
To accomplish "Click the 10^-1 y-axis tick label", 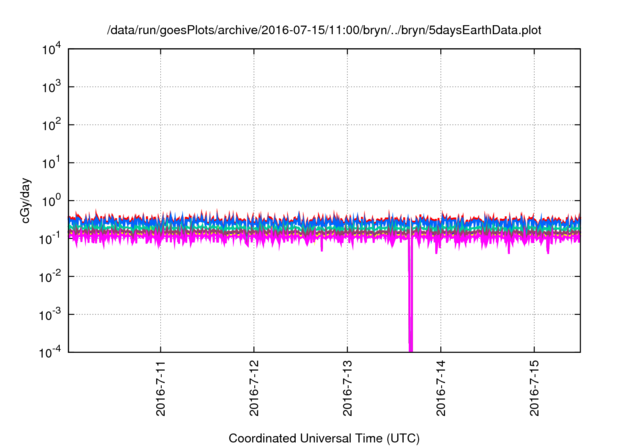I will click(x=50, y=239).
